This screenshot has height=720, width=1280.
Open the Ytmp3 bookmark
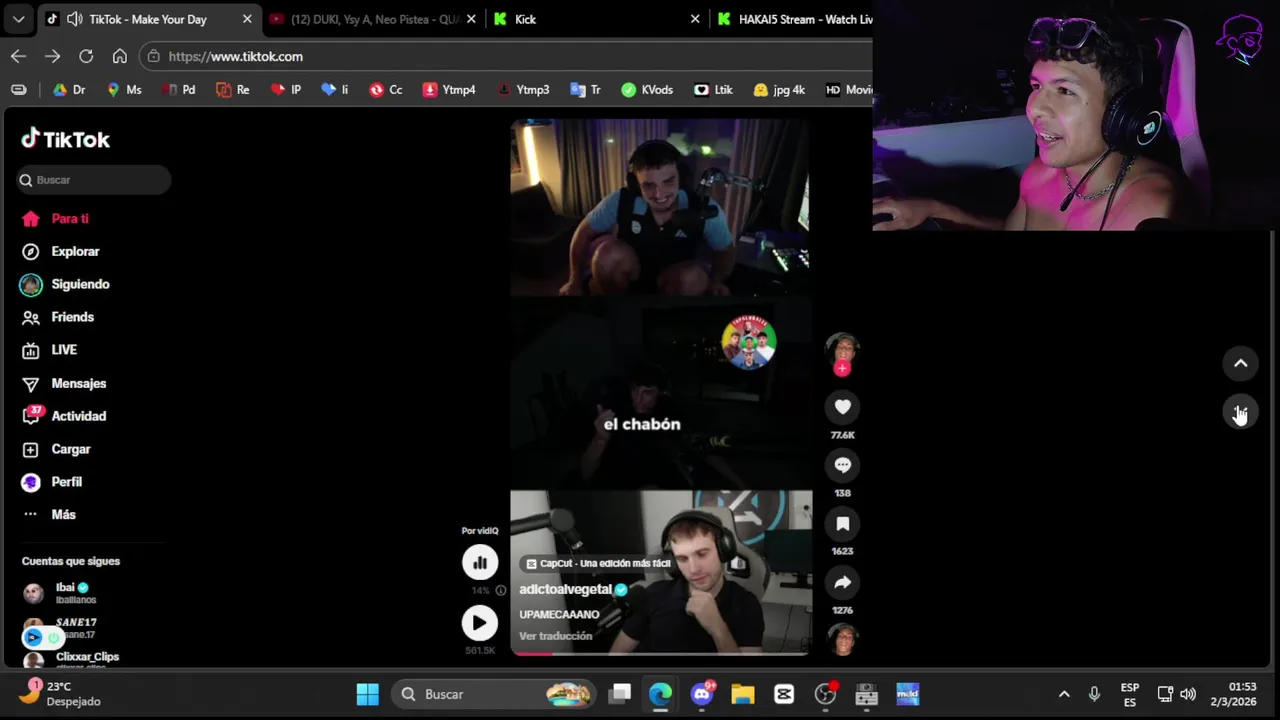523,90
